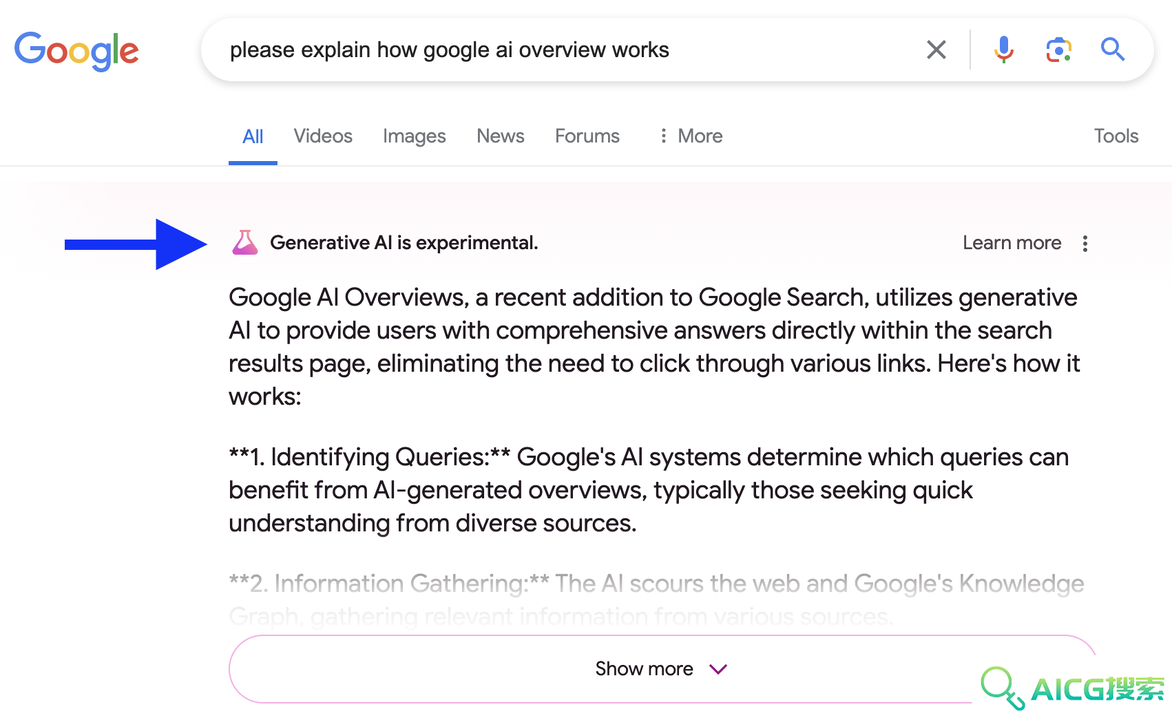This screenshot has width=1172, height=720.
Task: Switch to the Images tab
Action: 414,136
